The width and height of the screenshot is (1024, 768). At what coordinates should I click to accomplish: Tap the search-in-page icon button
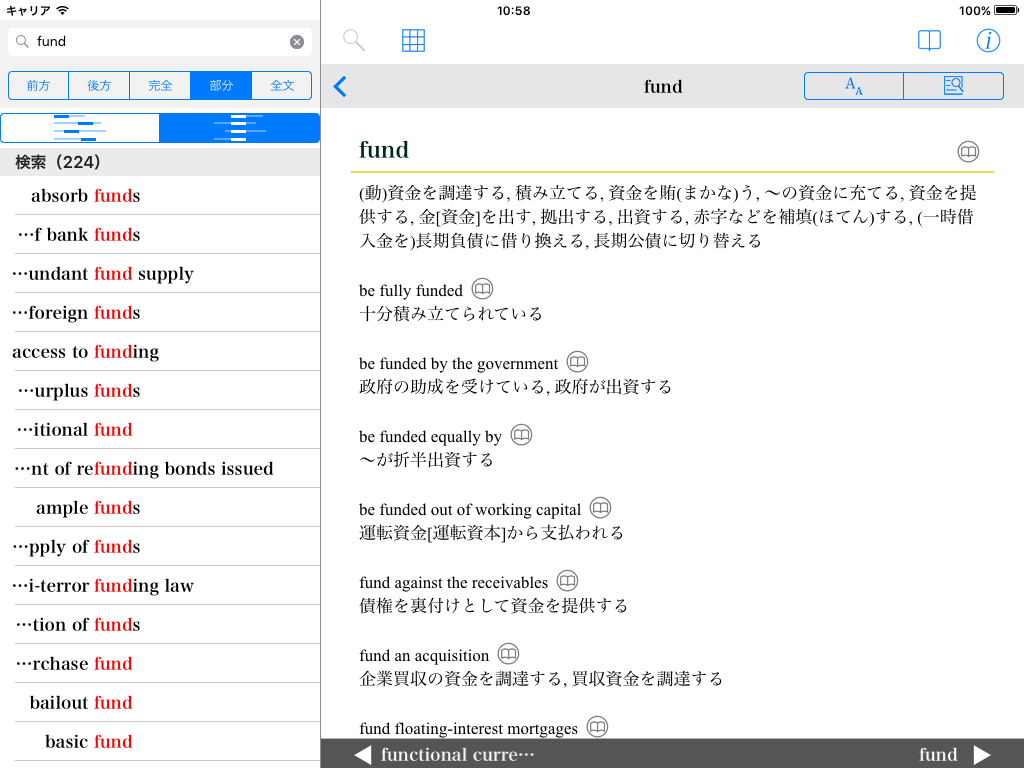click(953, 86)
